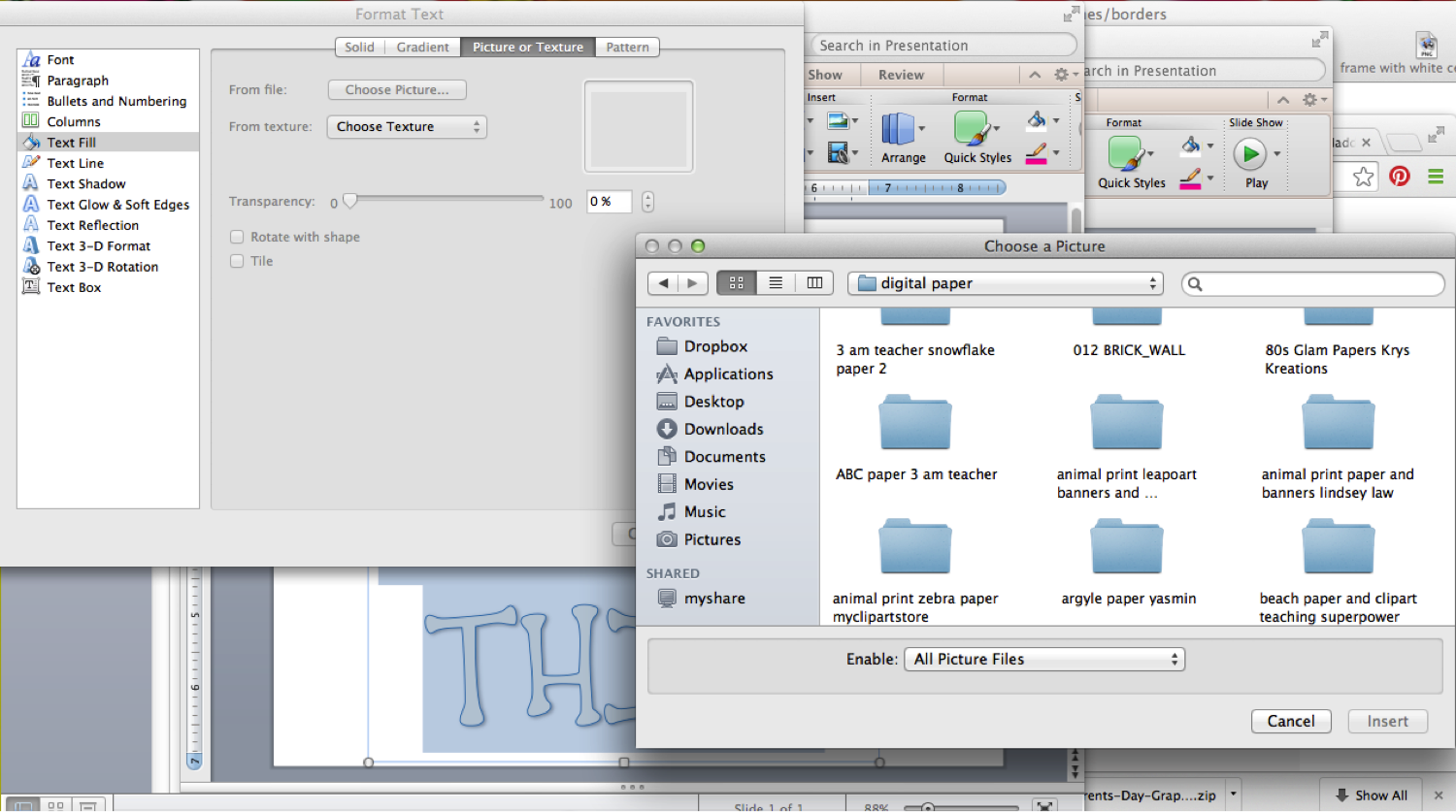
Task: Click the Choose Picture button
Action: [x=396, y=89]
